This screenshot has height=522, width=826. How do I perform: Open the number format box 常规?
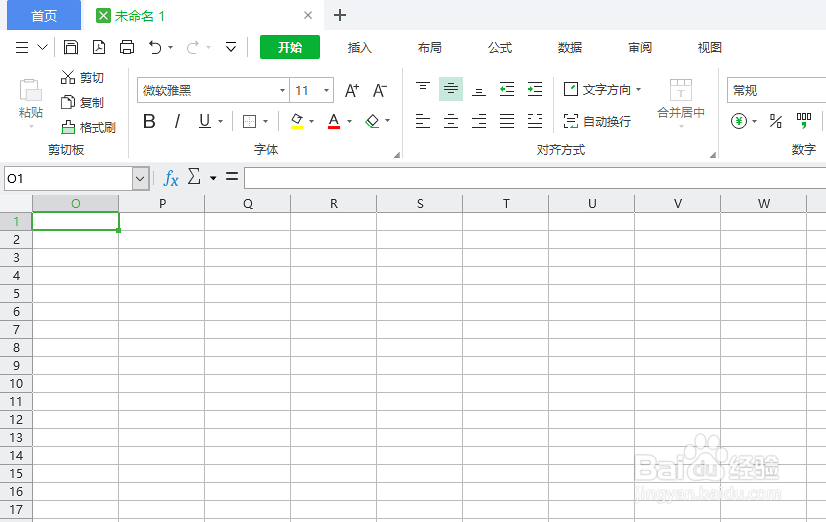click(776, 91)
